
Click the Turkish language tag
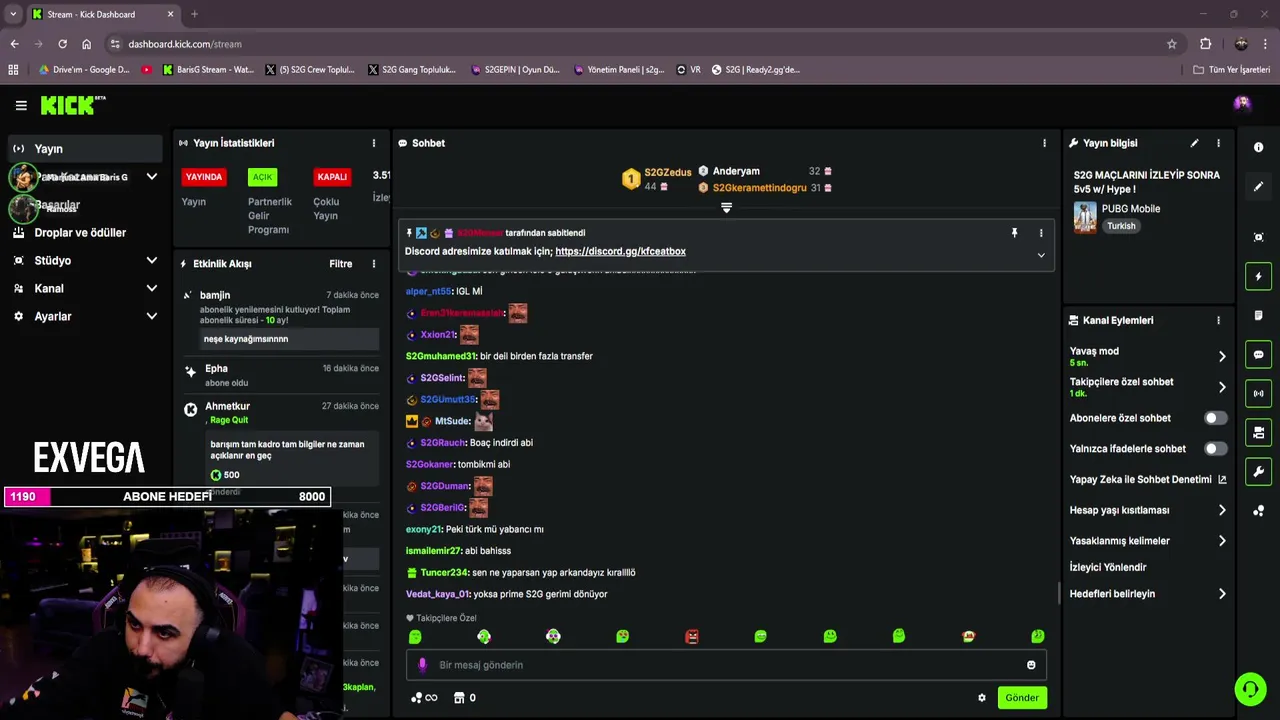pos(1121,226)
